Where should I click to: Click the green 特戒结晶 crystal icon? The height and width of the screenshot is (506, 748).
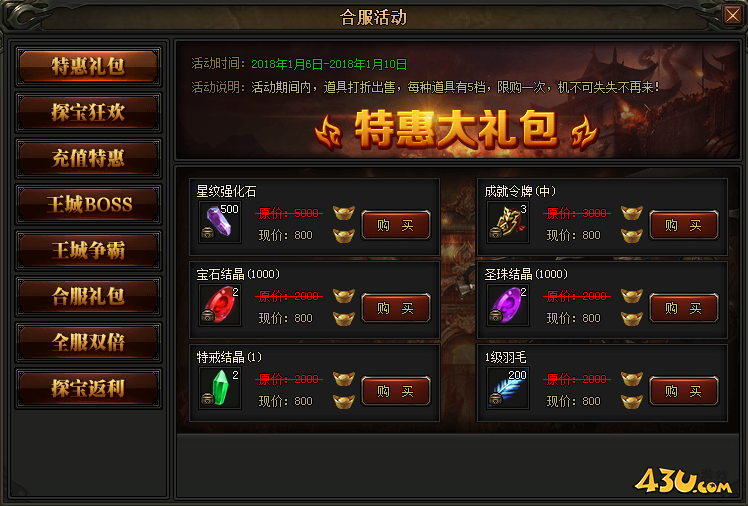pos(220,388)
